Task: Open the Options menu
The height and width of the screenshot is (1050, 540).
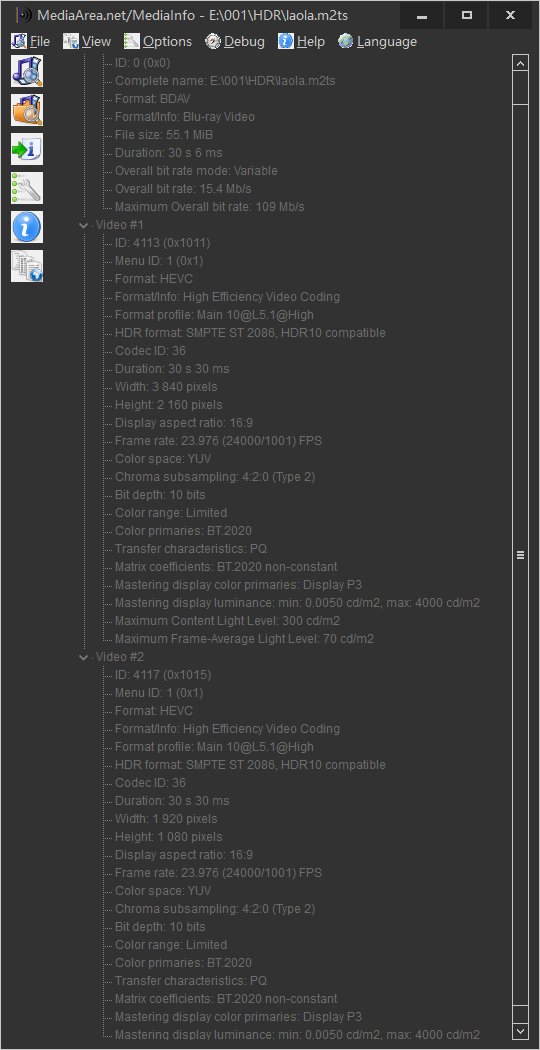Action: point(158,42)
